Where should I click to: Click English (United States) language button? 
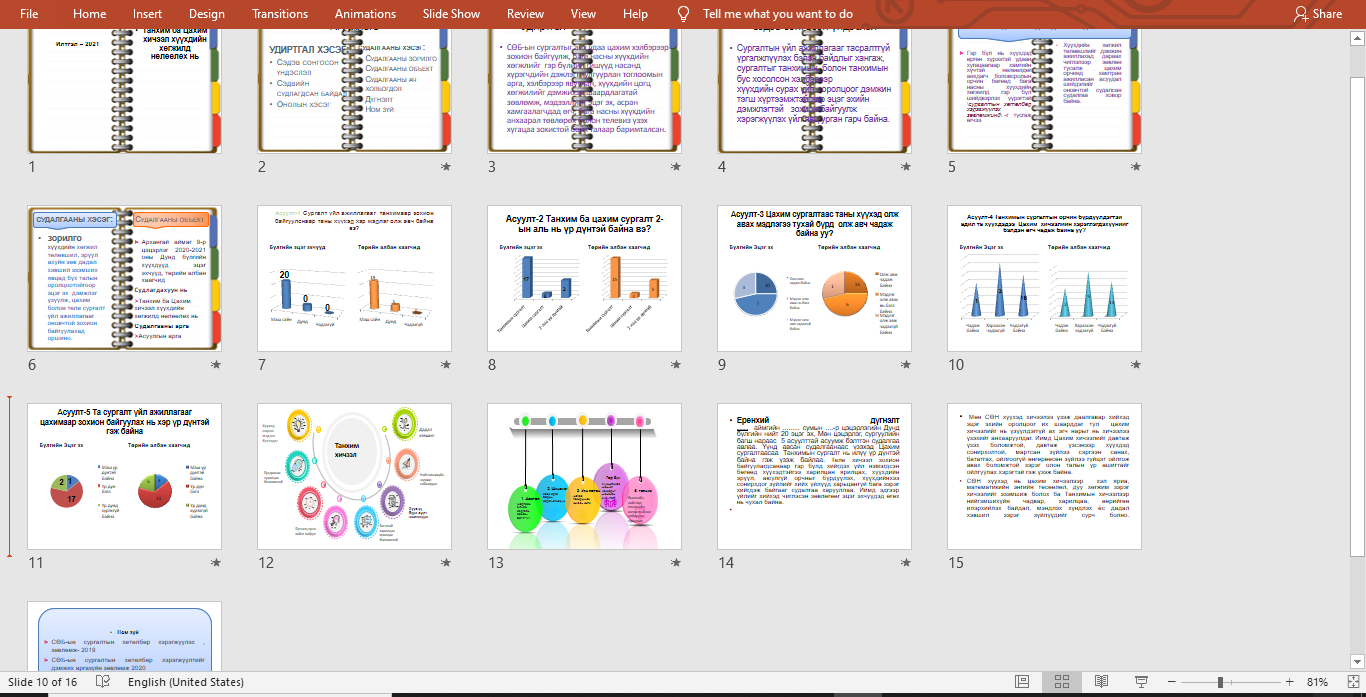click(186, 682)
